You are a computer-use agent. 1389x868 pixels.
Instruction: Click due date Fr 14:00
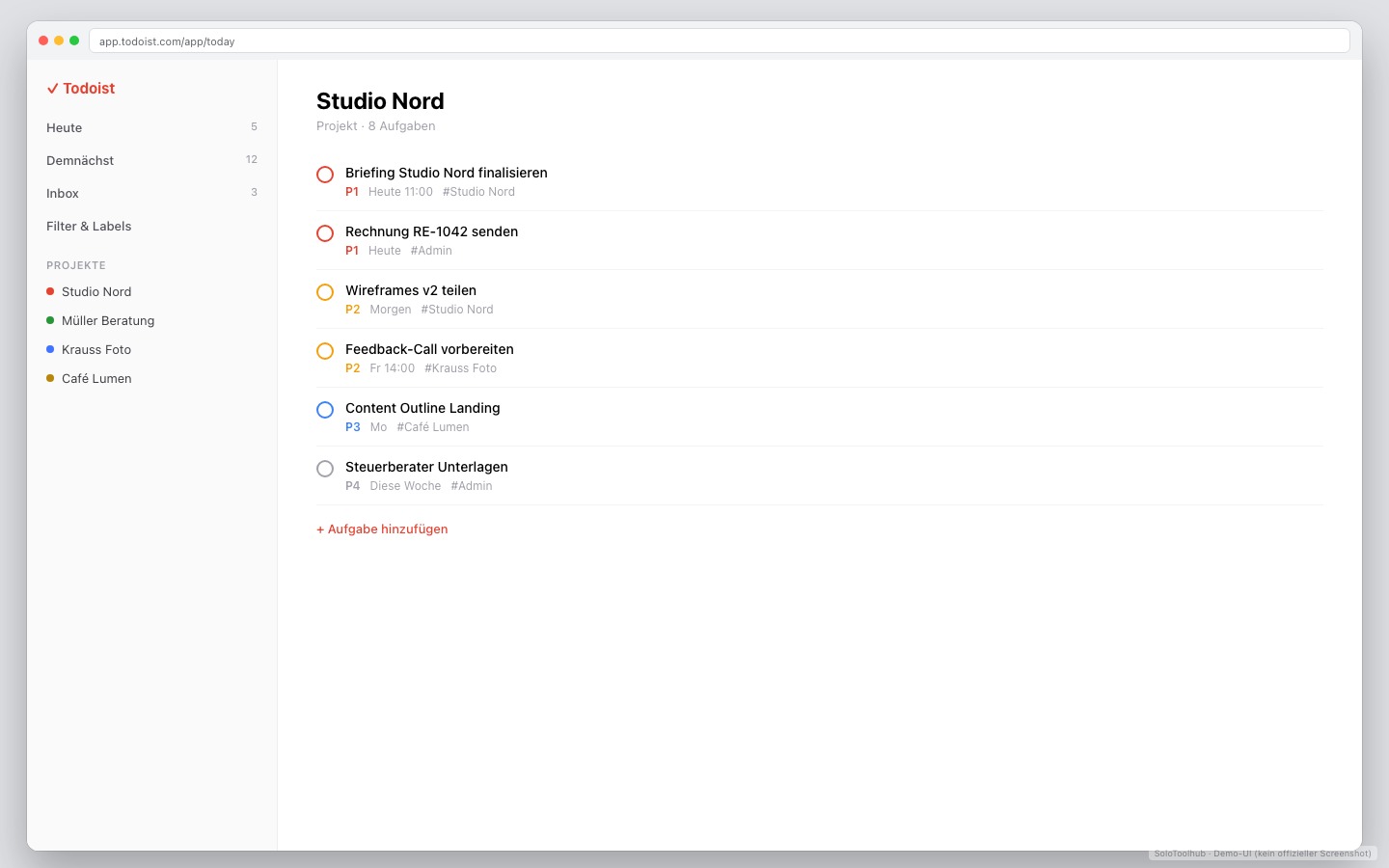click(393, 368)
